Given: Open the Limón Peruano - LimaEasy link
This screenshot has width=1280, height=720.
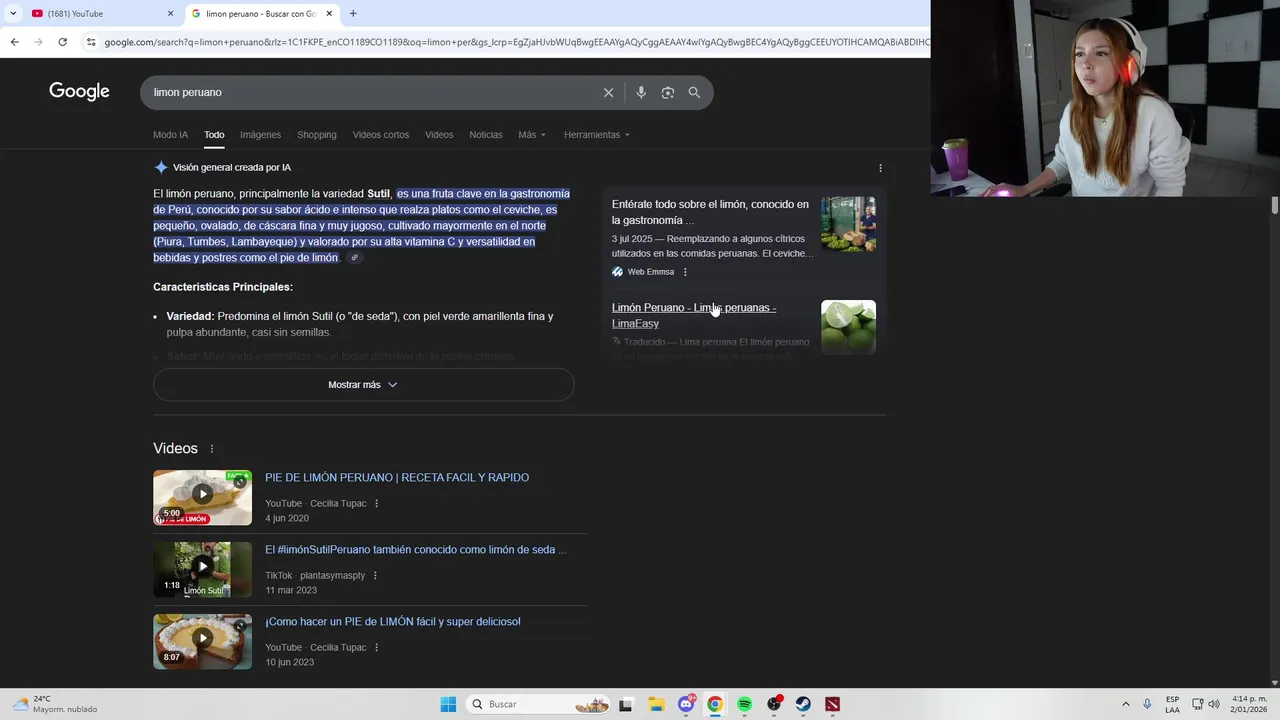Looking at the screenshot, I should click(x=694, y=315).
